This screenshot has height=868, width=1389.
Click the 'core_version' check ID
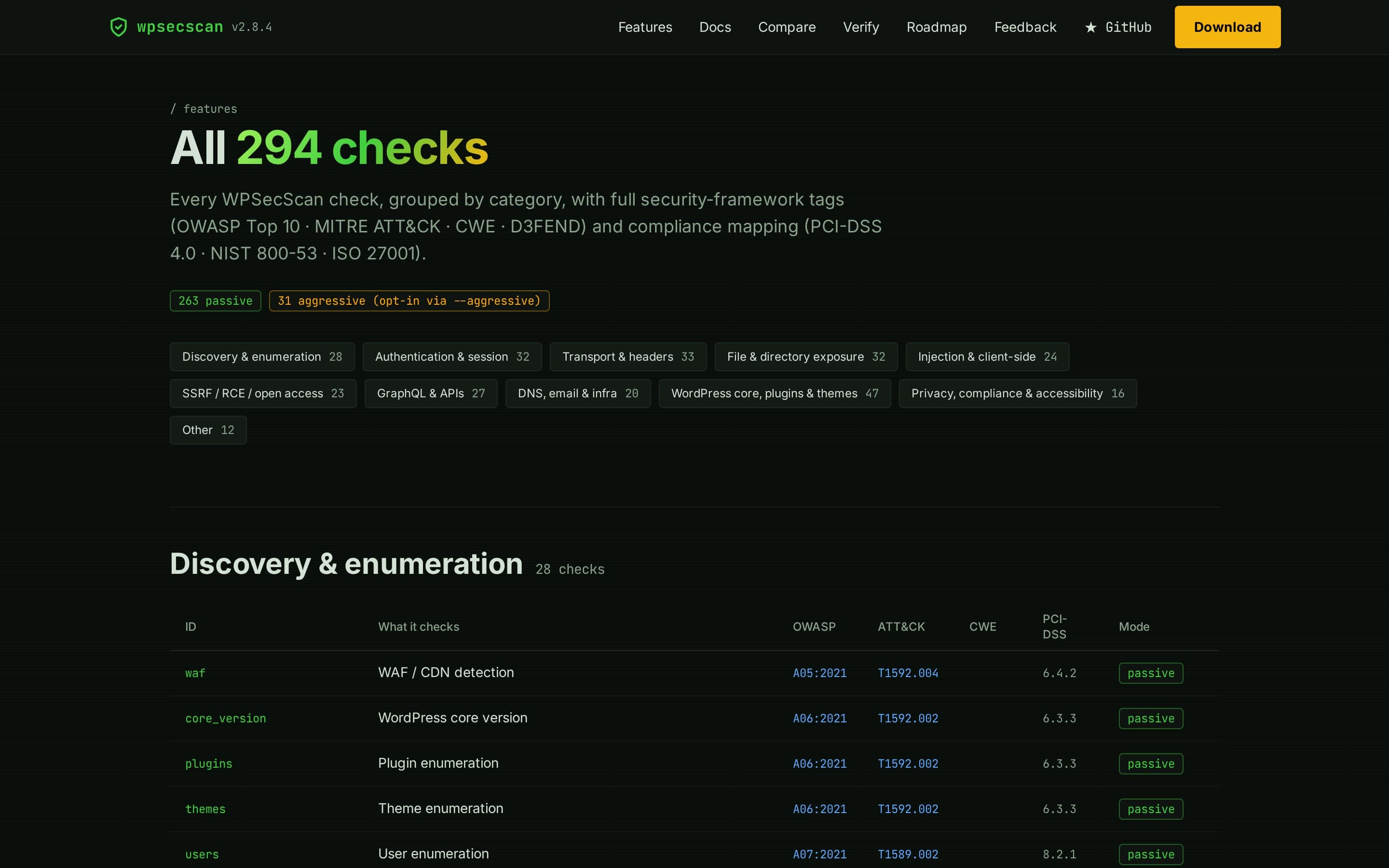(x=226, y=718)
